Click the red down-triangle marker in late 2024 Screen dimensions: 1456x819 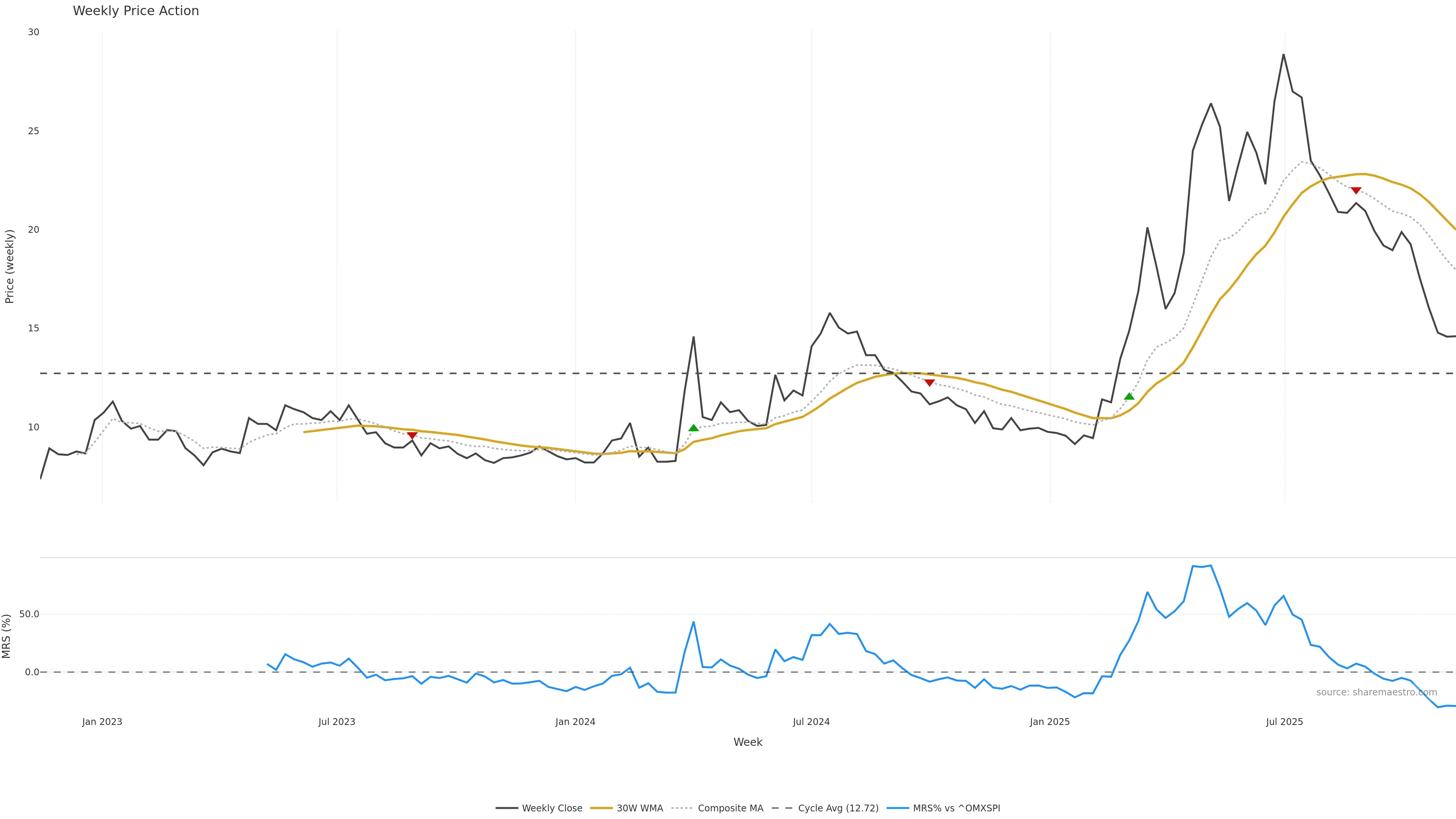point(929,383)
